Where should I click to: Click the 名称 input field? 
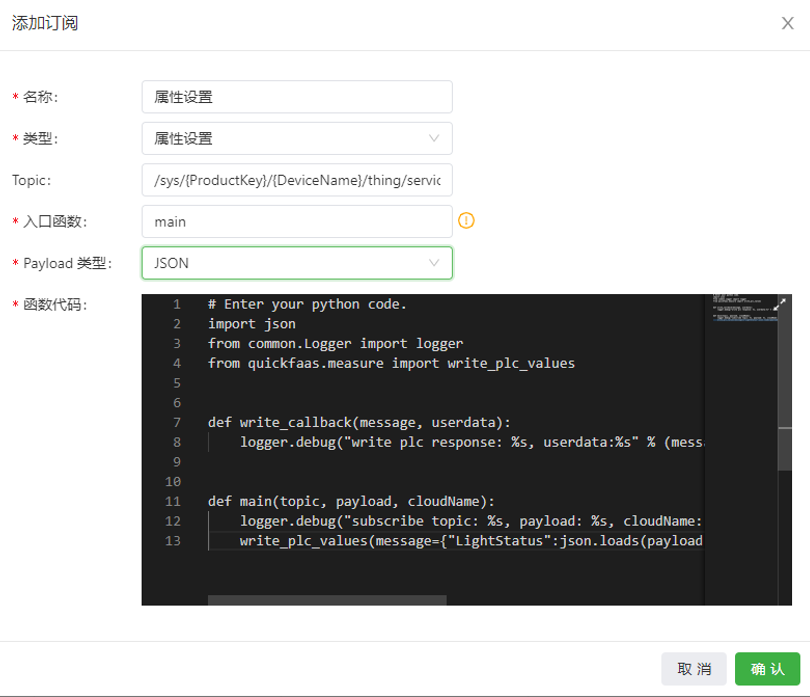point(297,97)
